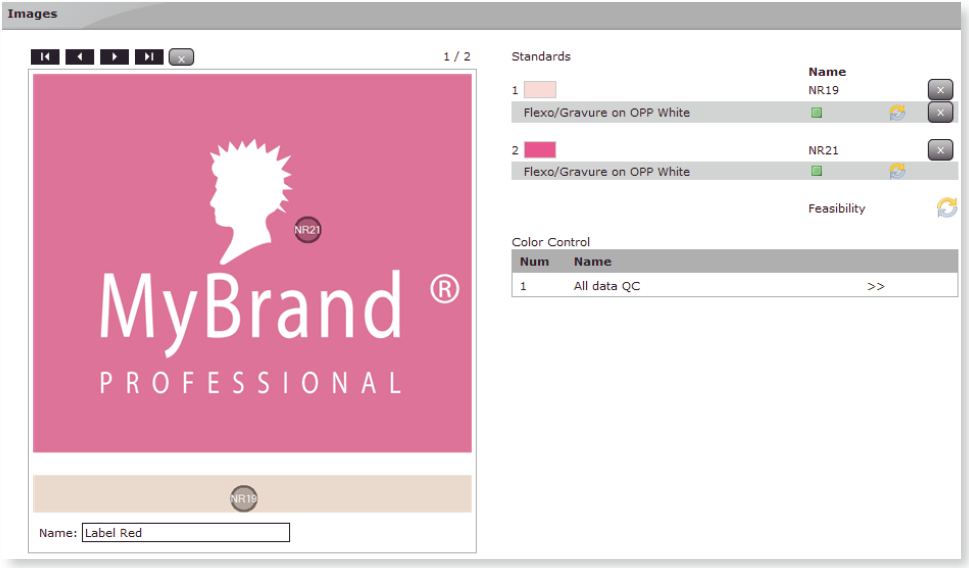Go to the first image
The width and height of the screenshot is (969, 568).
[x=45, y=57]
